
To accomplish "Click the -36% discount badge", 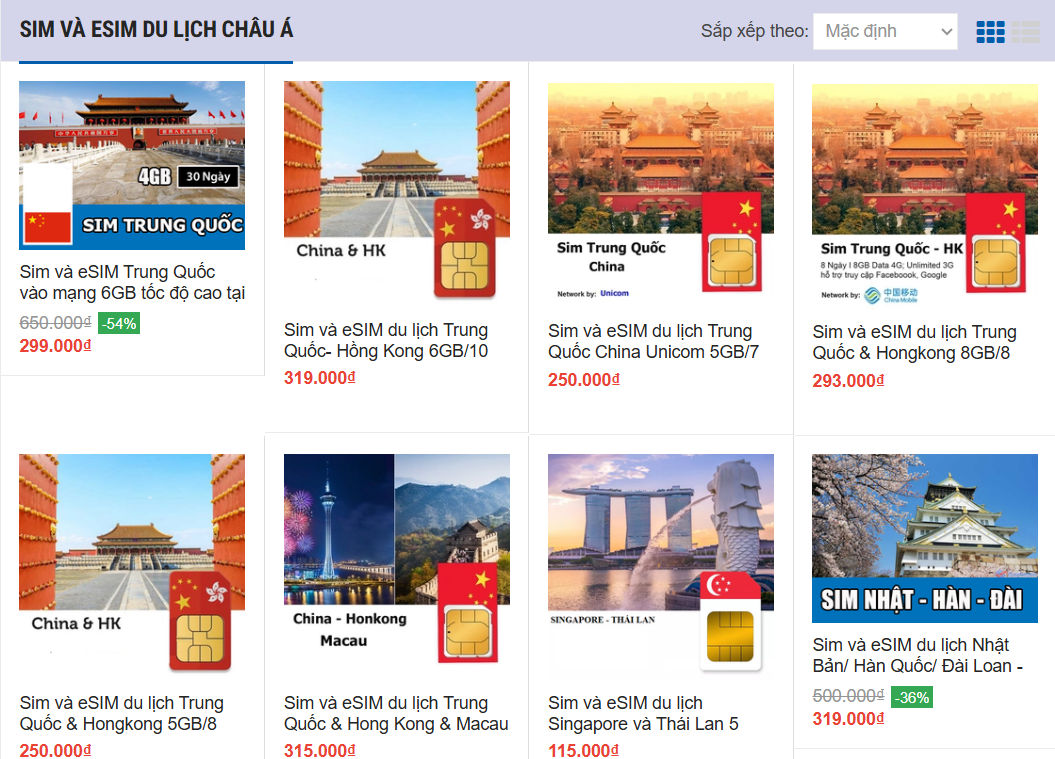I will click(x=912, y=697).
